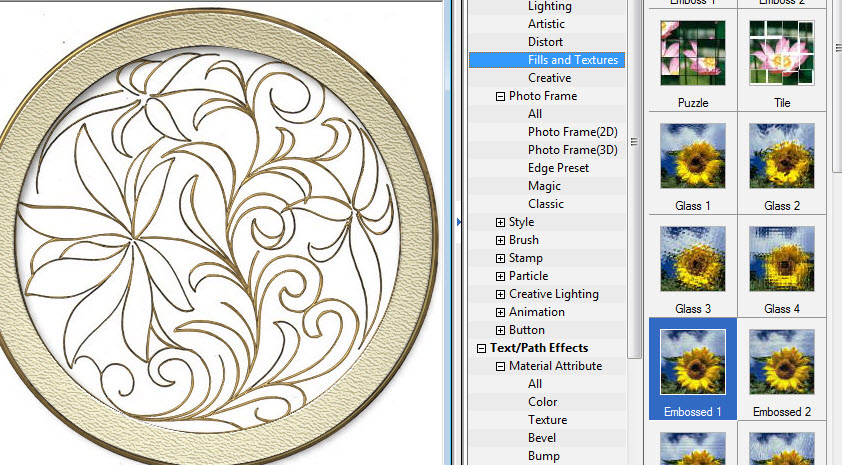The height and width of the screenshot is (465, 842).
Task: Apply the Glass 1 sunflower preset
Action: (693, 156)
